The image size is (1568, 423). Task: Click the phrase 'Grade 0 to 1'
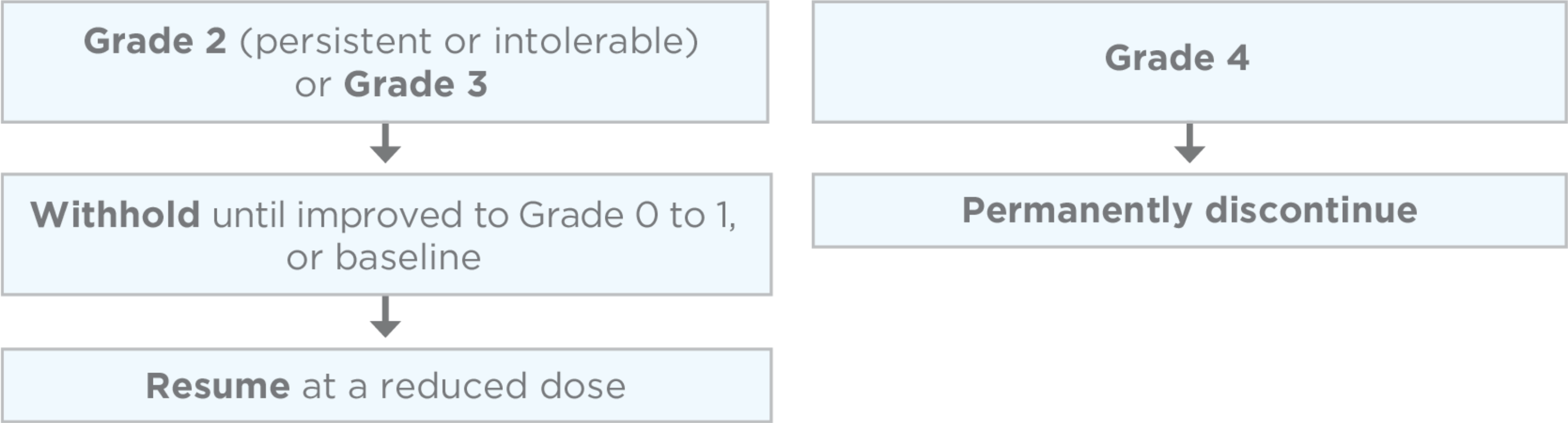point(626,215)
